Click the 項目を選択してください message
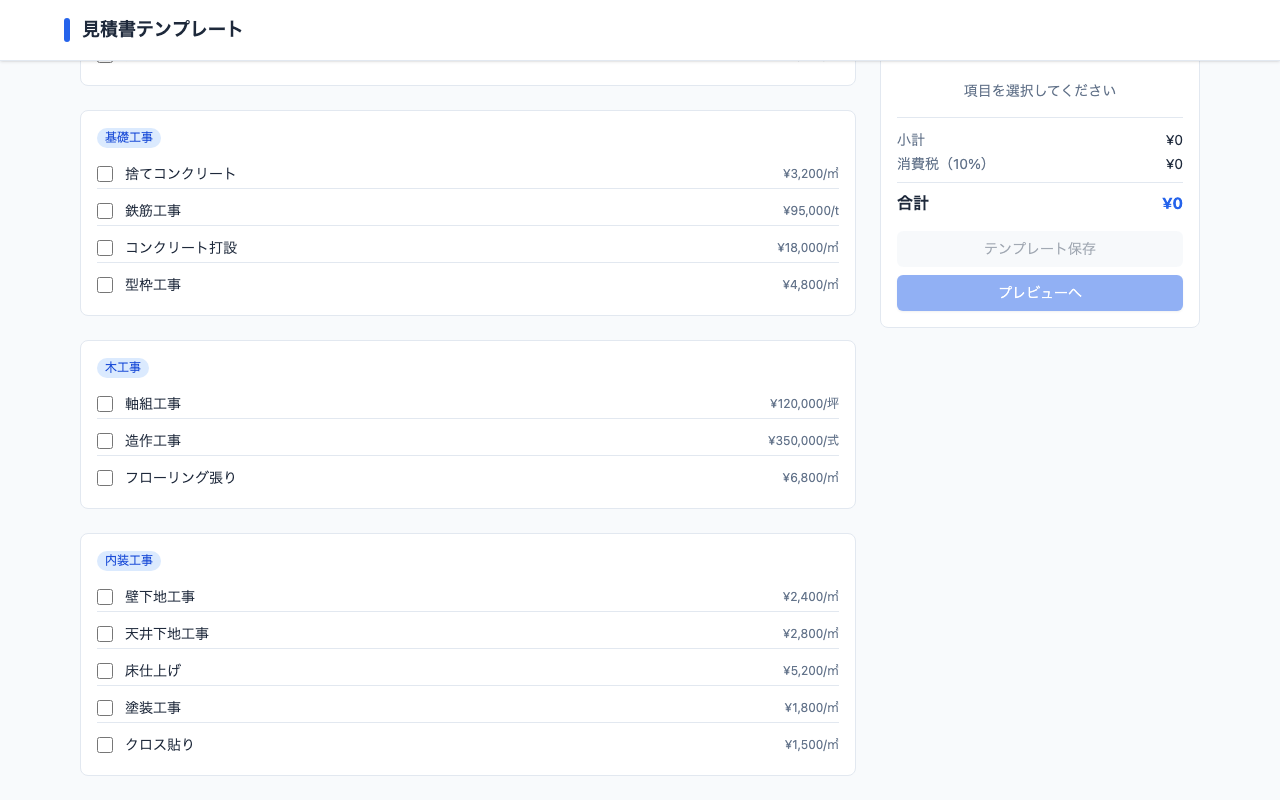Viewport: 1280px width, 800px height. point(1040,91)
